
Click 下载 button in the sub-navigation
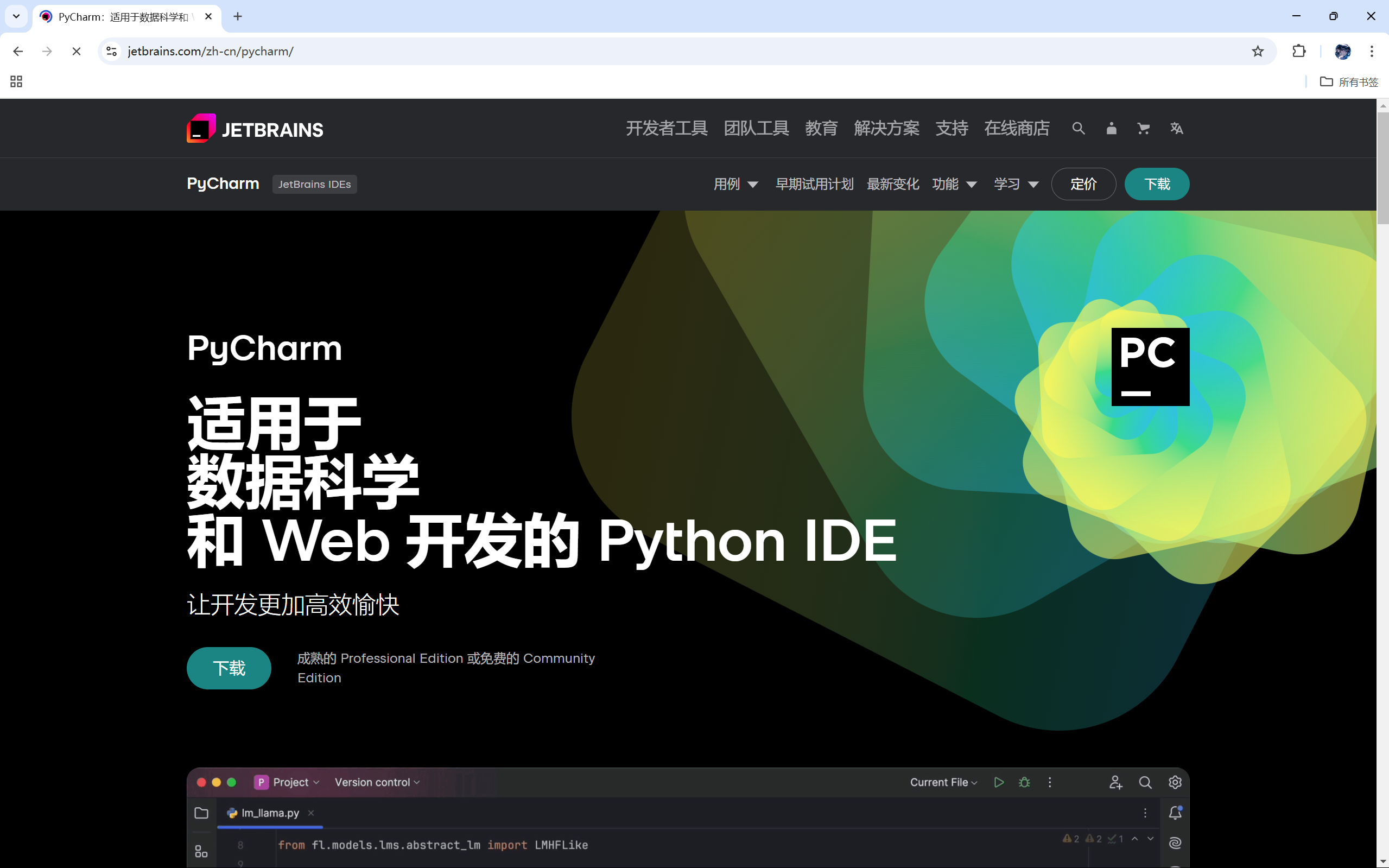(x=1157, y=184)
